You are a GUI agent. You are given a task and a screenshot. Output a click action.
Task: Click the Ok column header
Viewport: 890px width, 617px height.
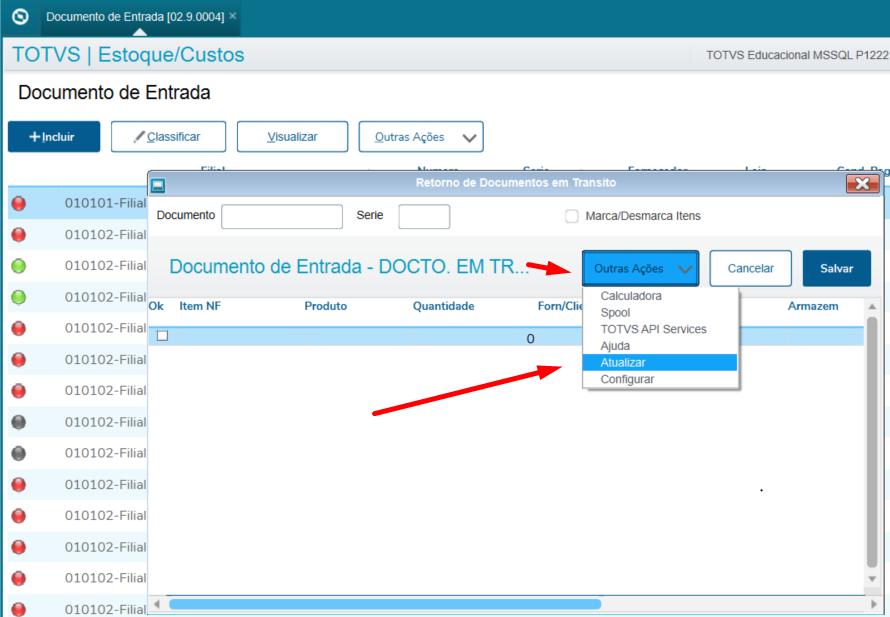tap(156, 306)
